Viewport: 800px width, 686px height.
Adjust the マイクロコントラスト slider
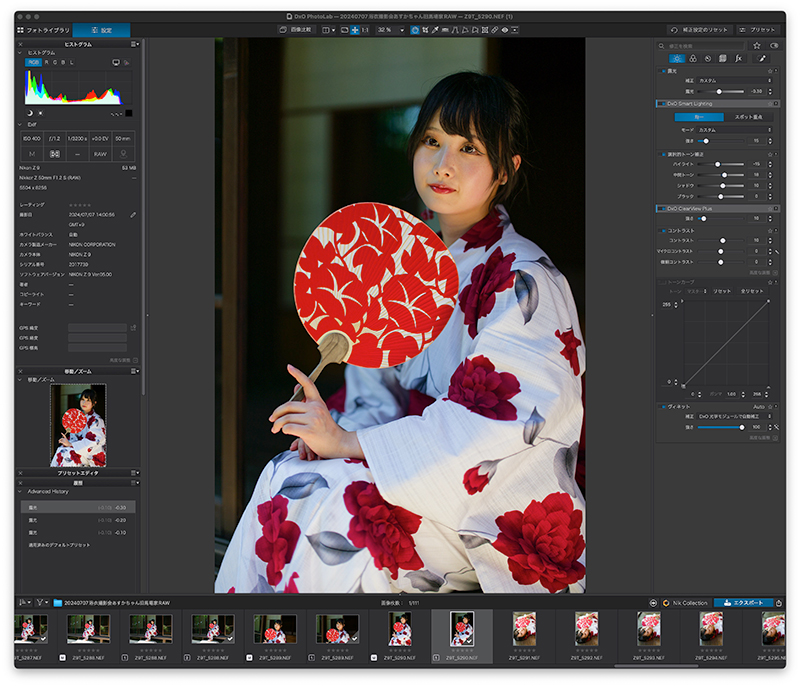point(721,251)
